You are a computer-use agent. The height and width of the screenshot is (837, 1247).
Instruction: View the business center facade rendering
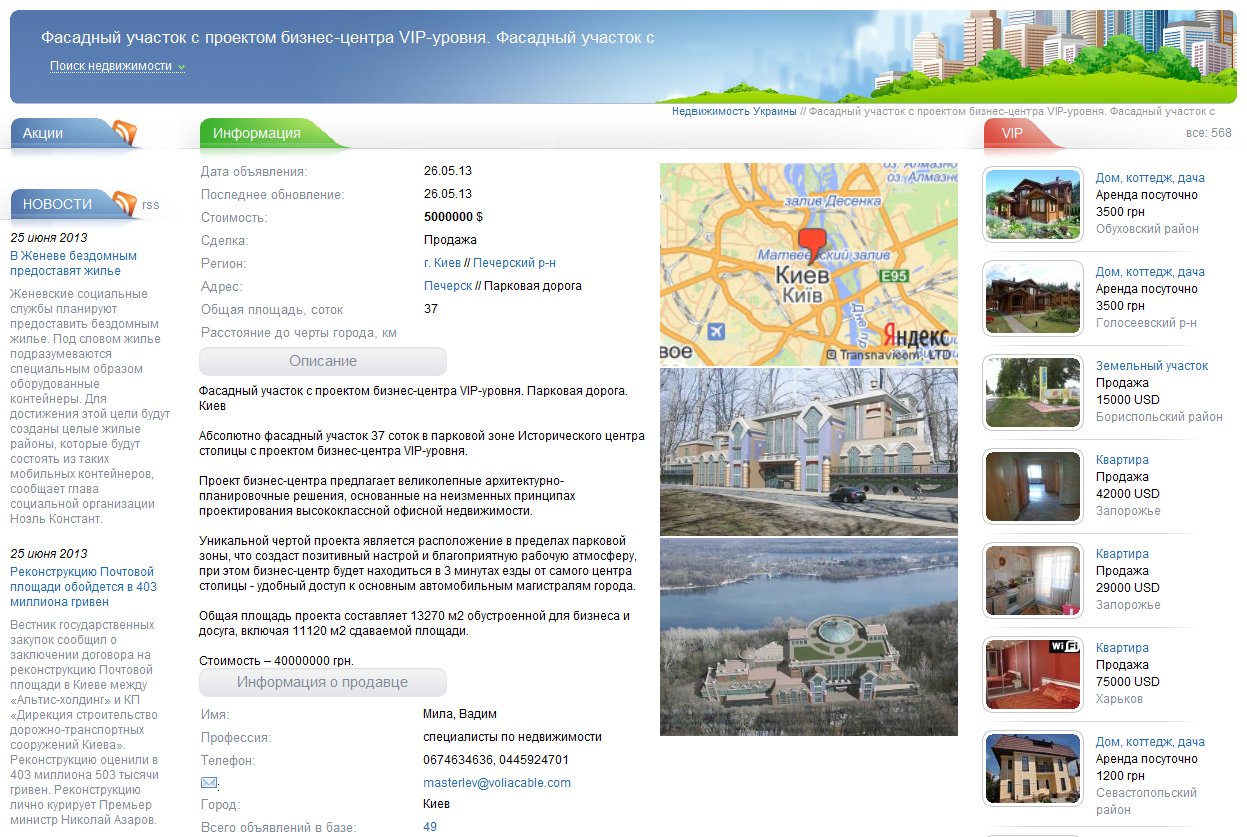808,452
